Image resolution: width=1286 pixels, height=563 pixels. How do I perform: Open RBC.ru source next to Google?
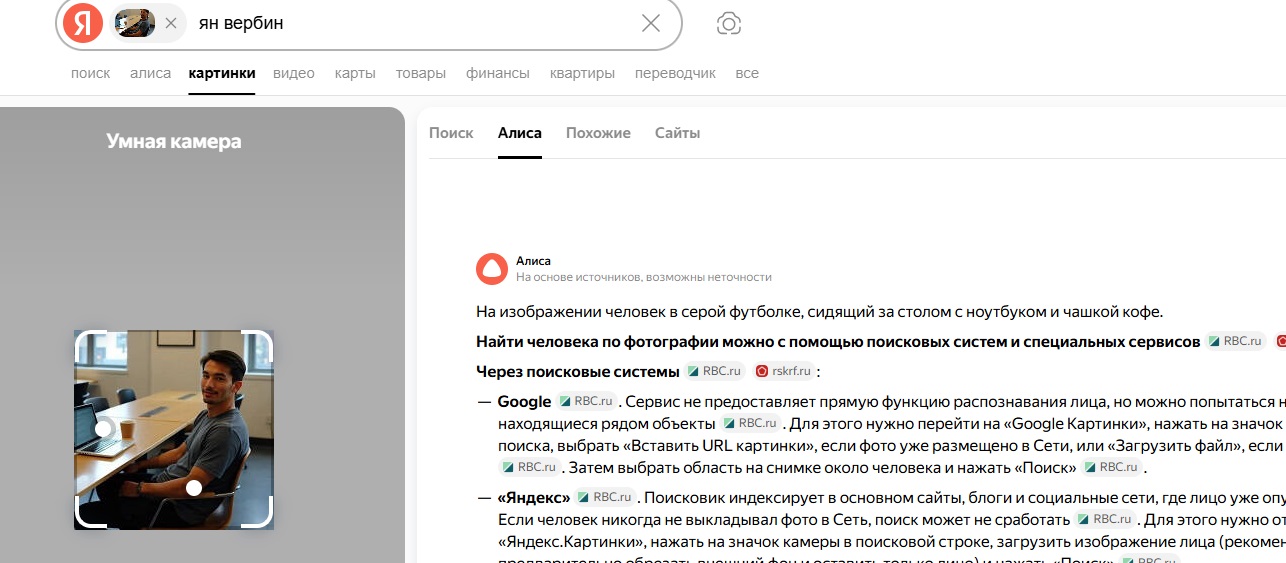click(x=585, y=401)
